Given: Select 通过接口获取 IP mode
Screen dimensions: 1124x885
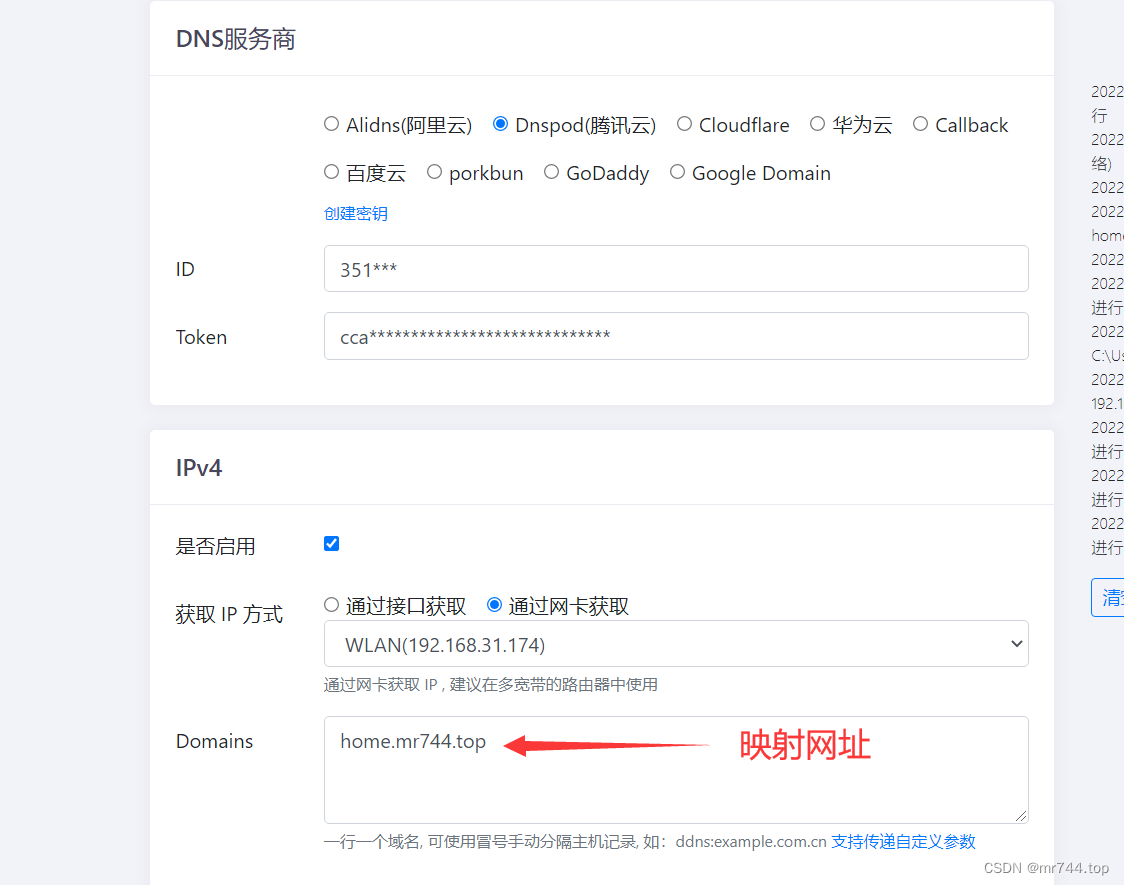Looking at the screenshot, I should click(x=331, y=604).
